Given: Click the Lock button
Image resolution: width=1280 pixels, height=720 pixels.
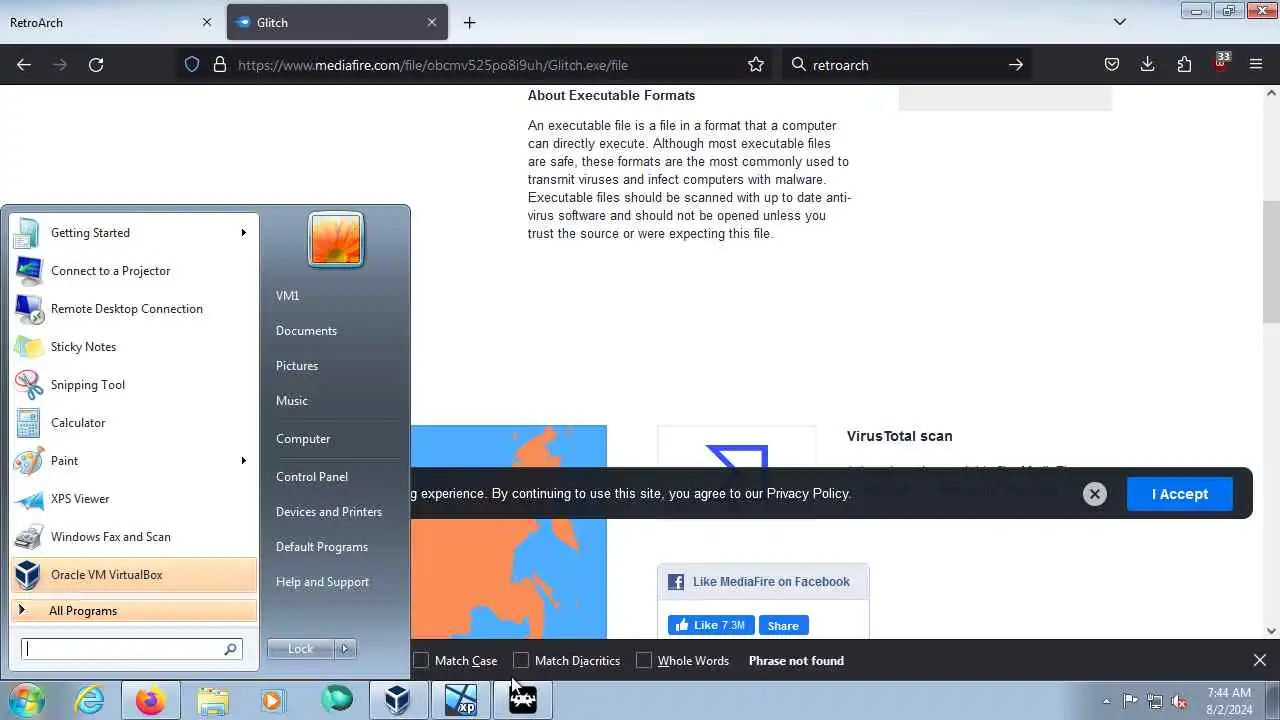Looking at the screenshot, I should click(301, 649).
